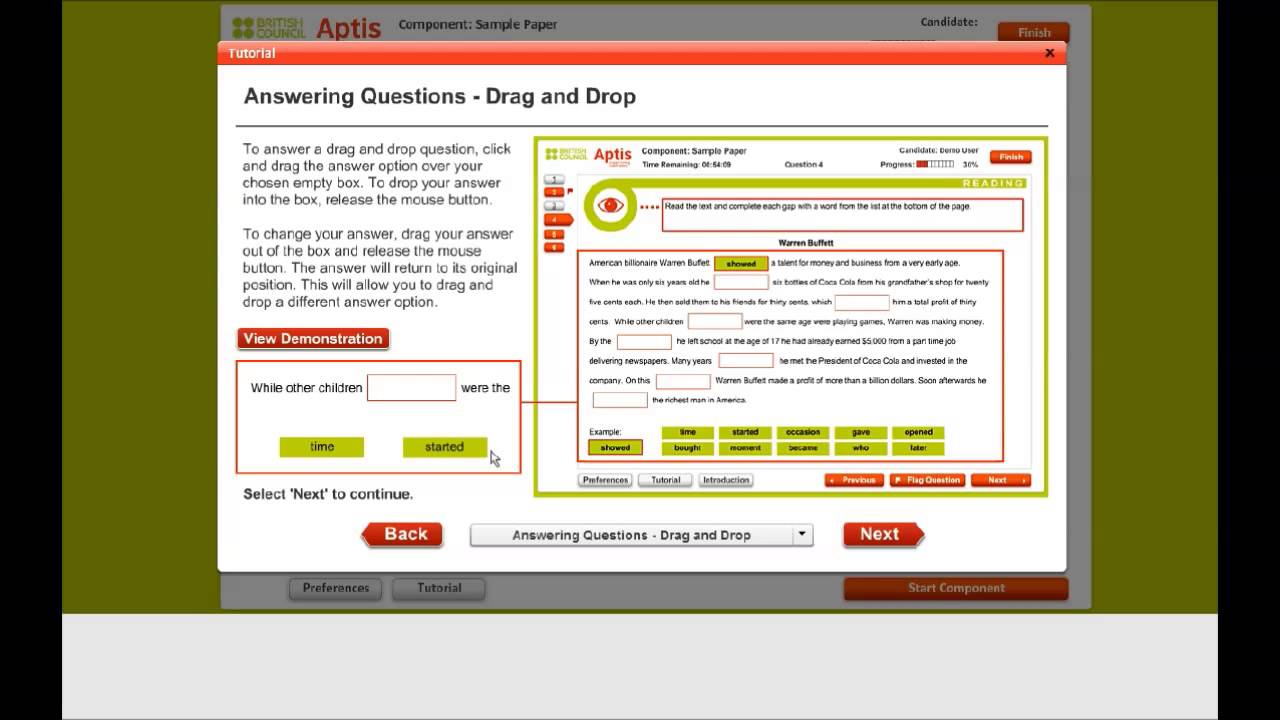The image size is (1280, 720).
Task: Pick the 'gave' word option
Action: pyautogui.click(x=861, y=432)
